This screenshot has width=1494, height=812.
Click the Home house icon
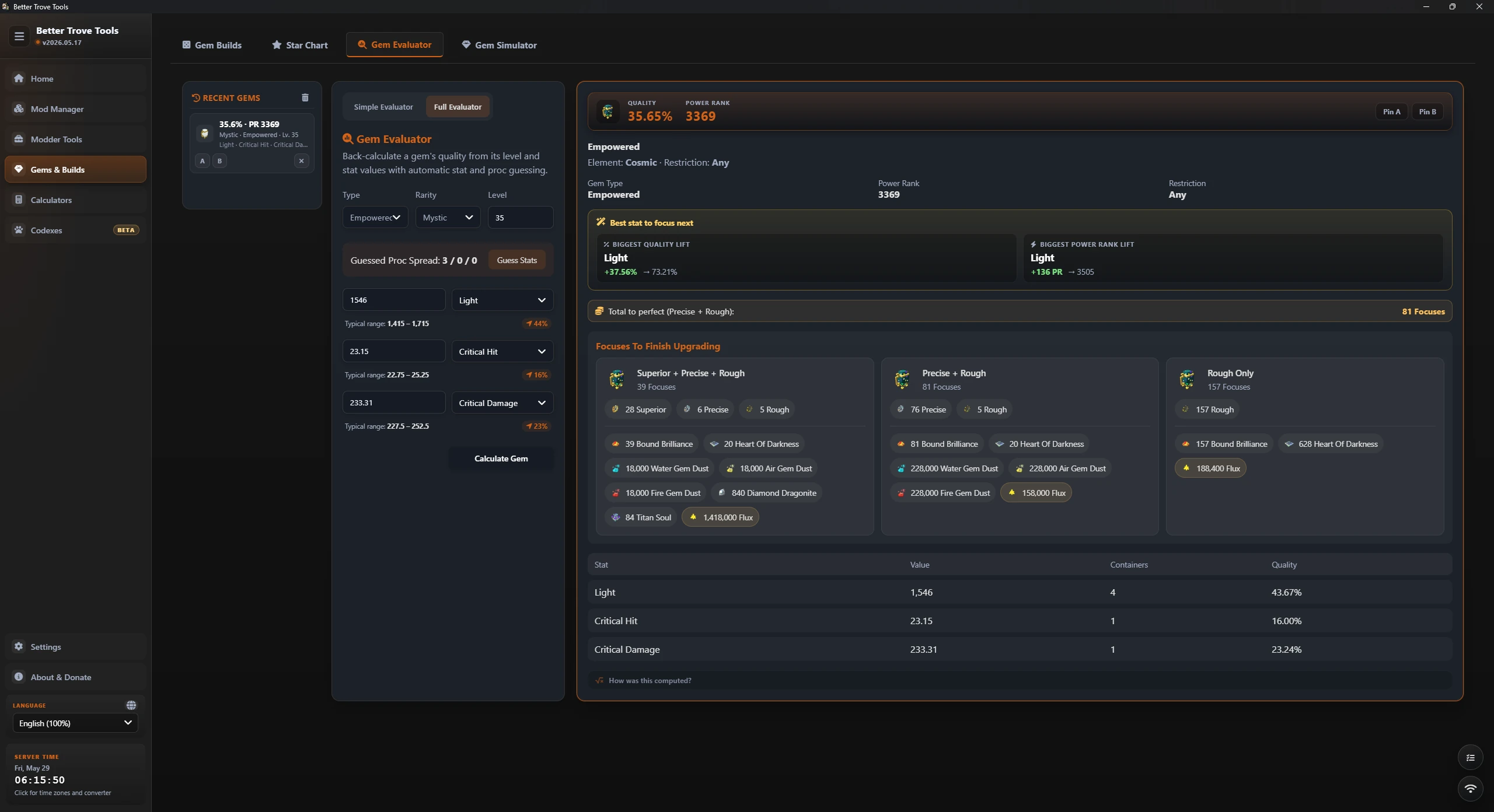19,78
